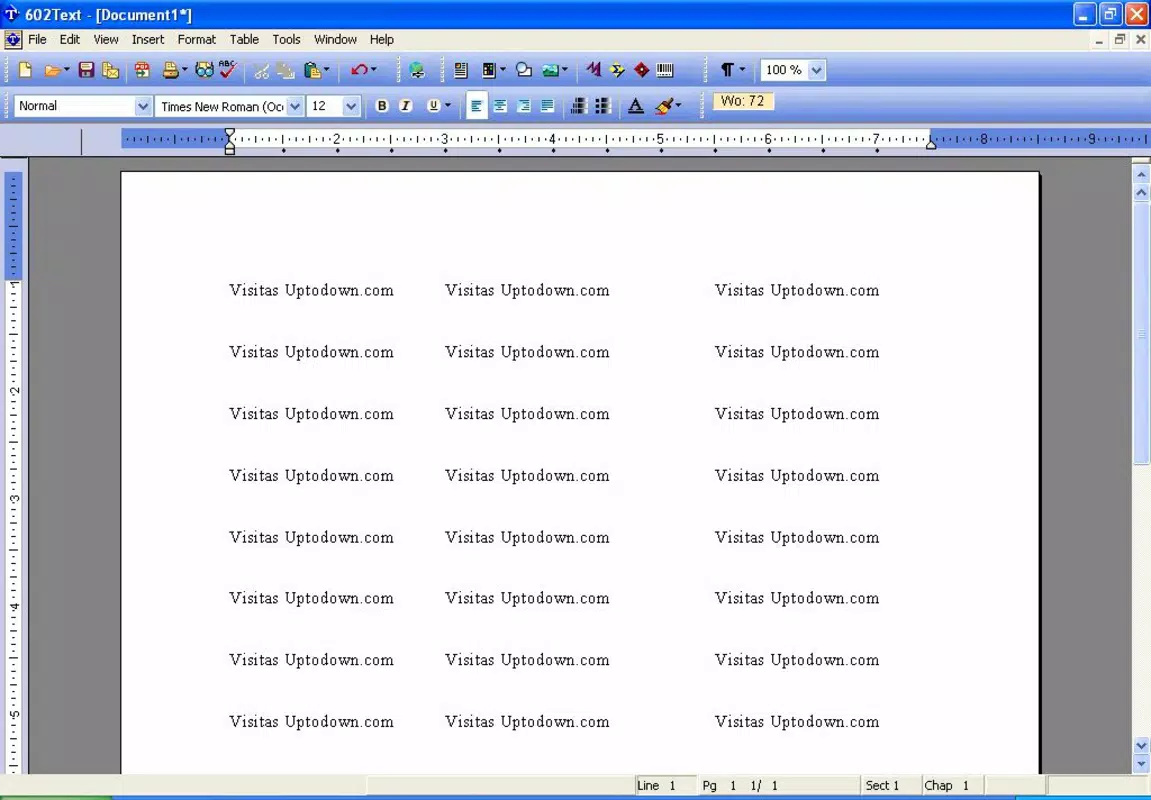Click the red diamond icon
Viewport: 1151px width, 800px height.
(642, 70)
